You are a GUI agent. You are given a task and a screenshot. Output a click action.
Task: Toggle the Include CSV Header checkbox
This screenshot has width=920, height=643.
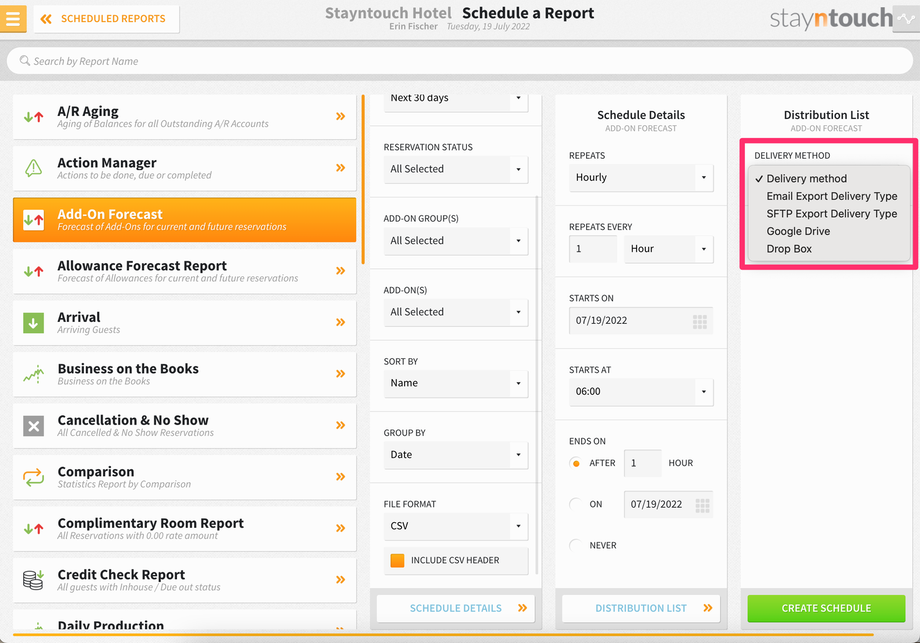397,560
